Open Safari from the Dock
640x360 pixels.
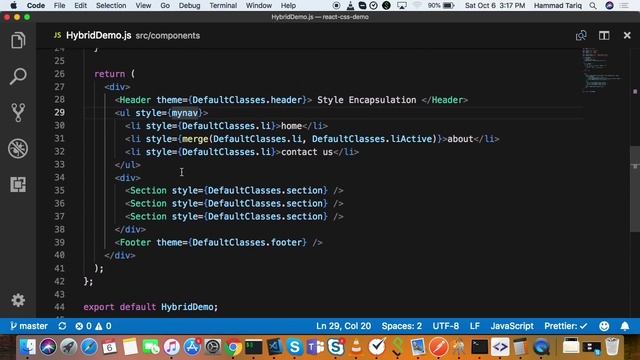[x=89, y=347]
